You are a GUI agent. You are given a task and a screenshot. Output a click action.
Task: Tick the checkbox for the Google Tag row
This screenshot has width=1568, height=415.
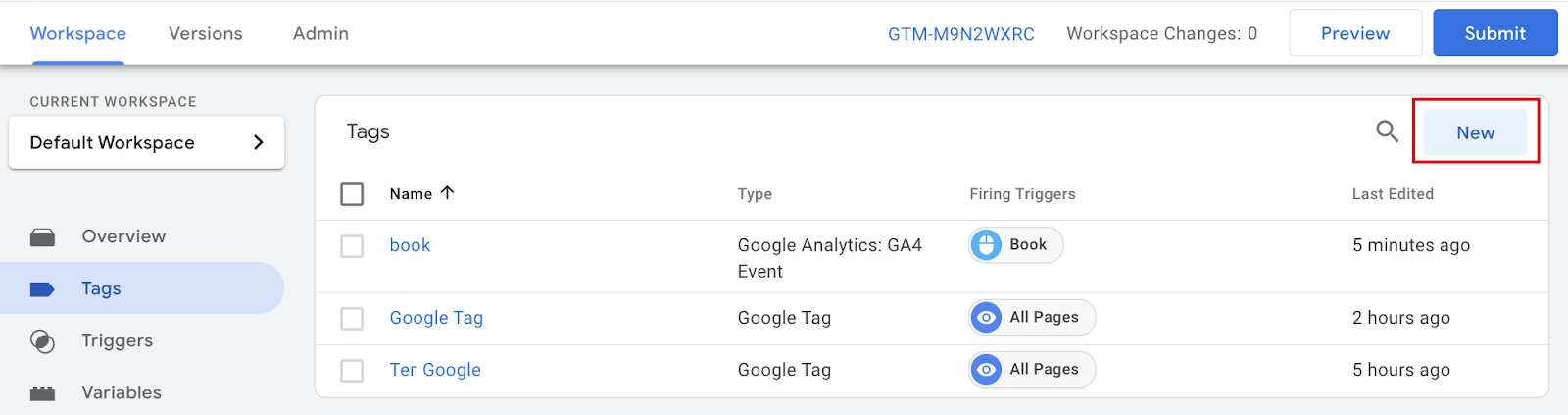click(x=352, y=318)
